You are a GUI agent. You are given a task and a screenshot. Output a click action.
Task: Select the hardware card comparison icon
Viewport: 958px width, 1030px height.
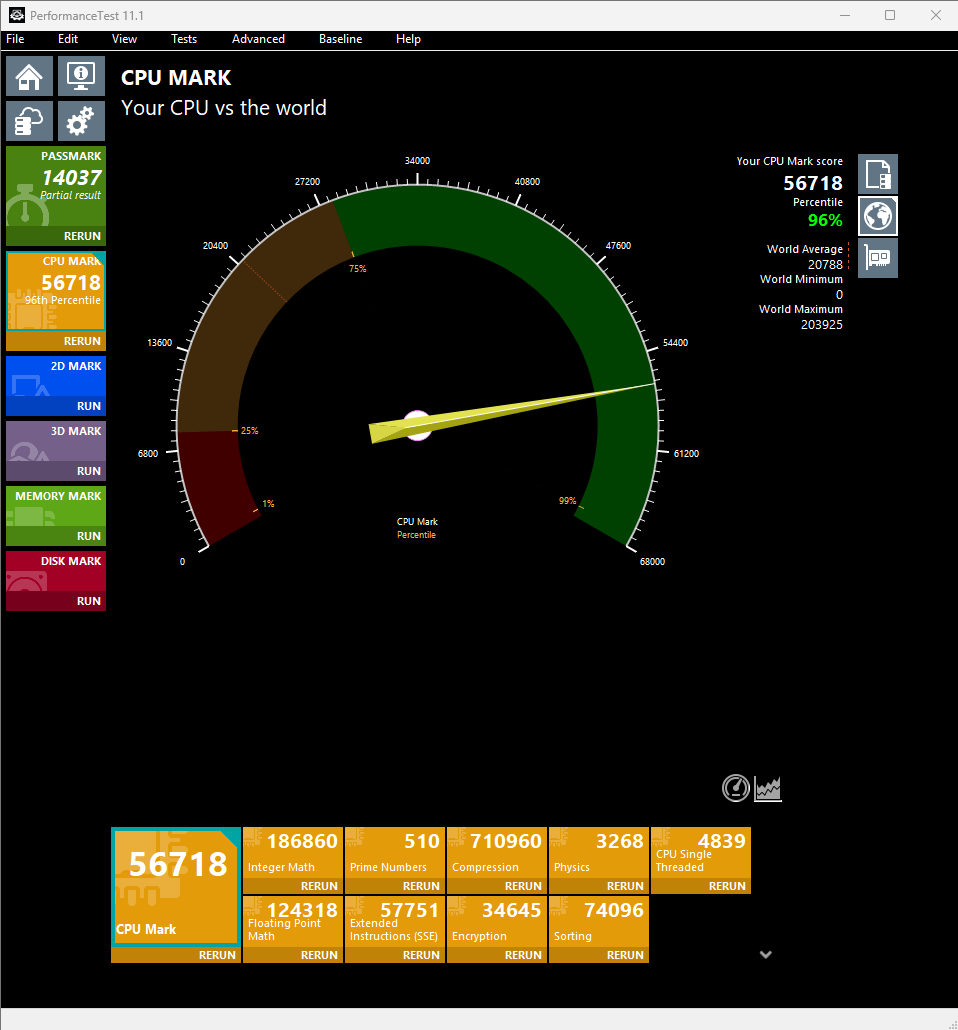[878, 258]
